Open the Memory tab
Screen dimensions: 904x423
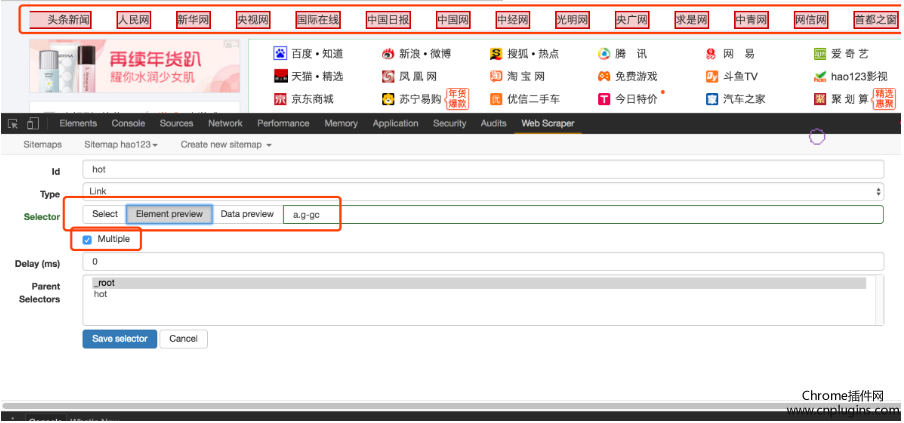[x=341, y=123]
